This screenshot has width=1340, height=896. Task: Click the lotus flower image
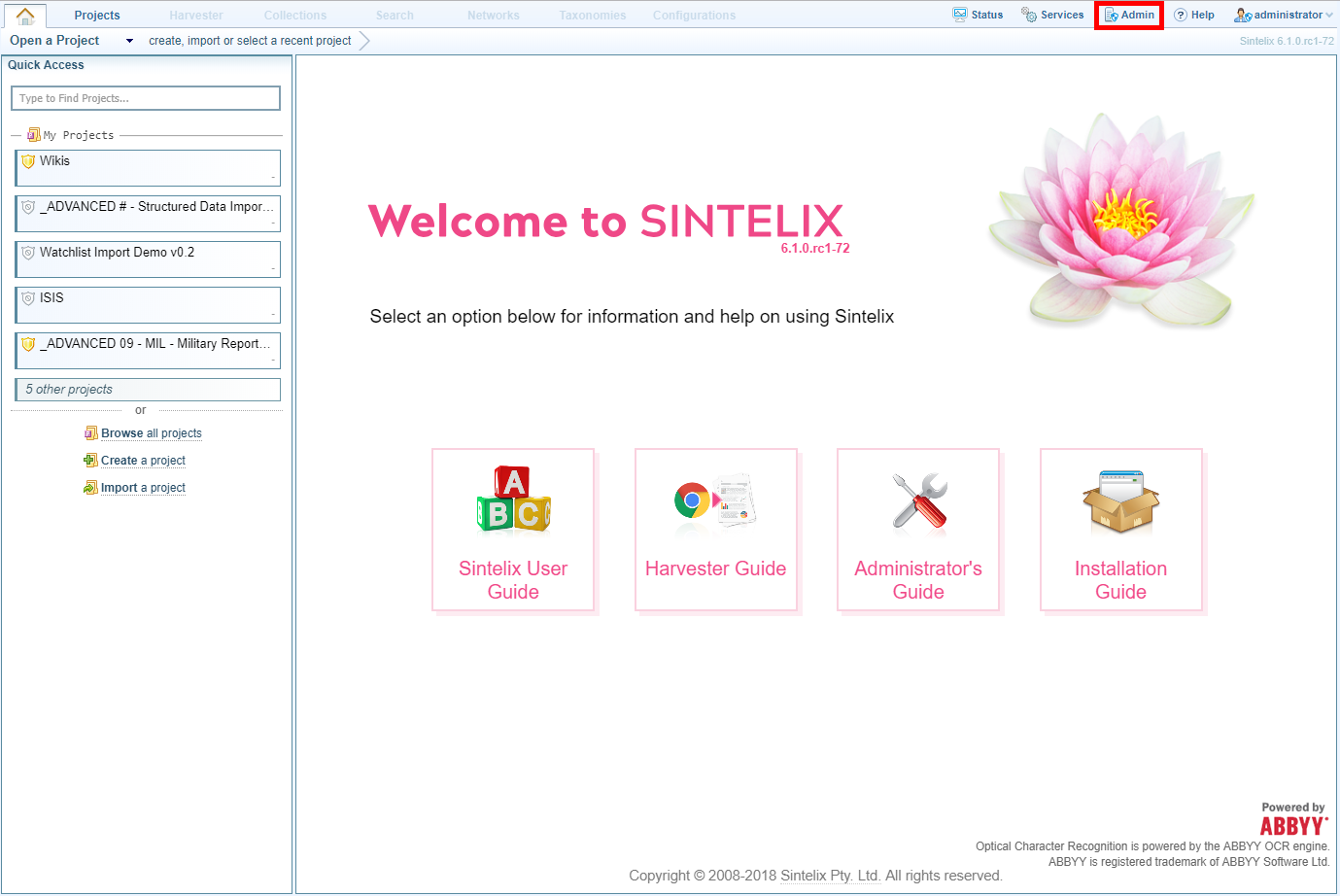(x=1122, y=219)
